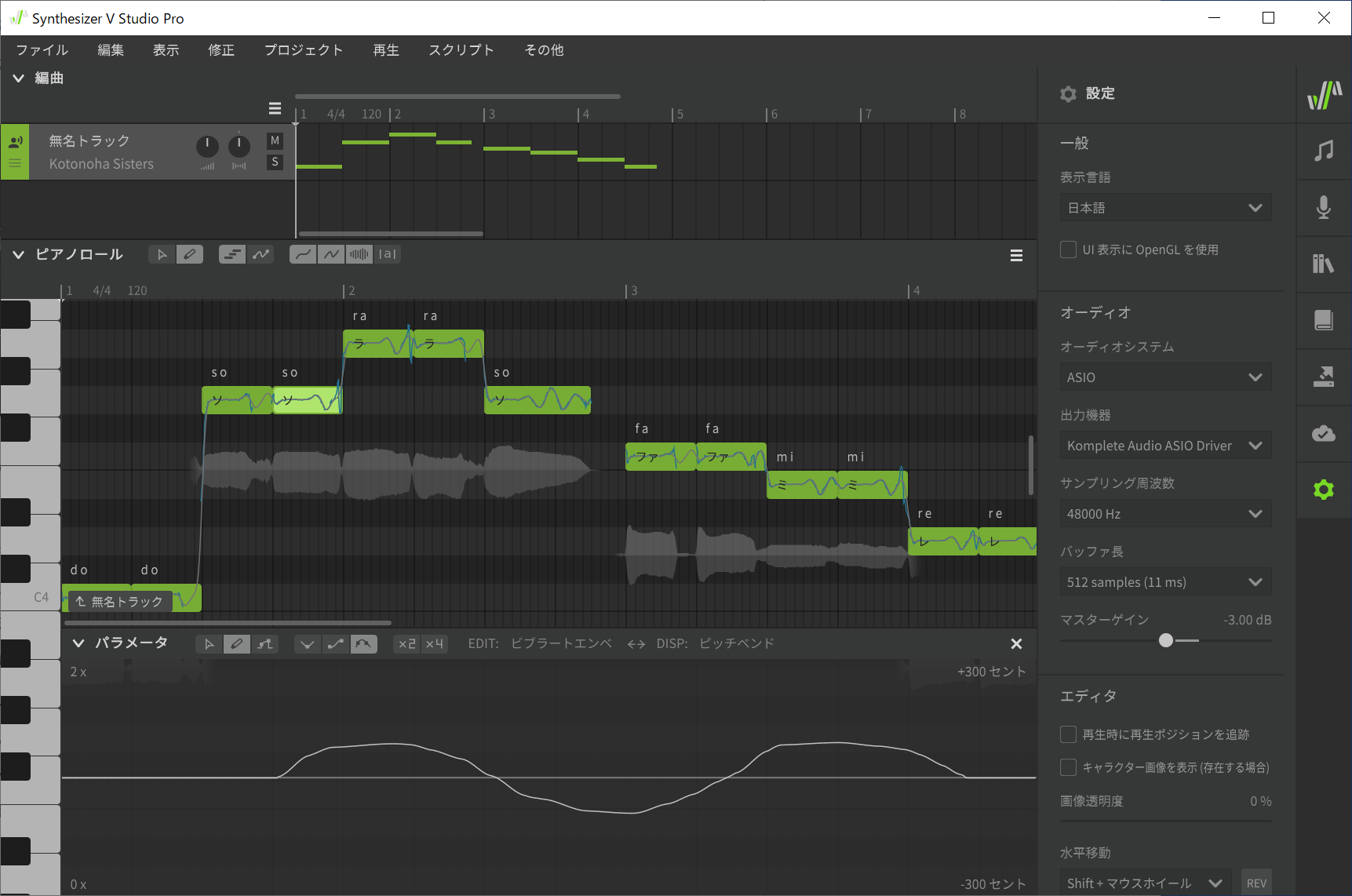Click the Synthesizer V logo sidebar icon
Screen dimensions: 1352x896
[x=1324, y=95]
